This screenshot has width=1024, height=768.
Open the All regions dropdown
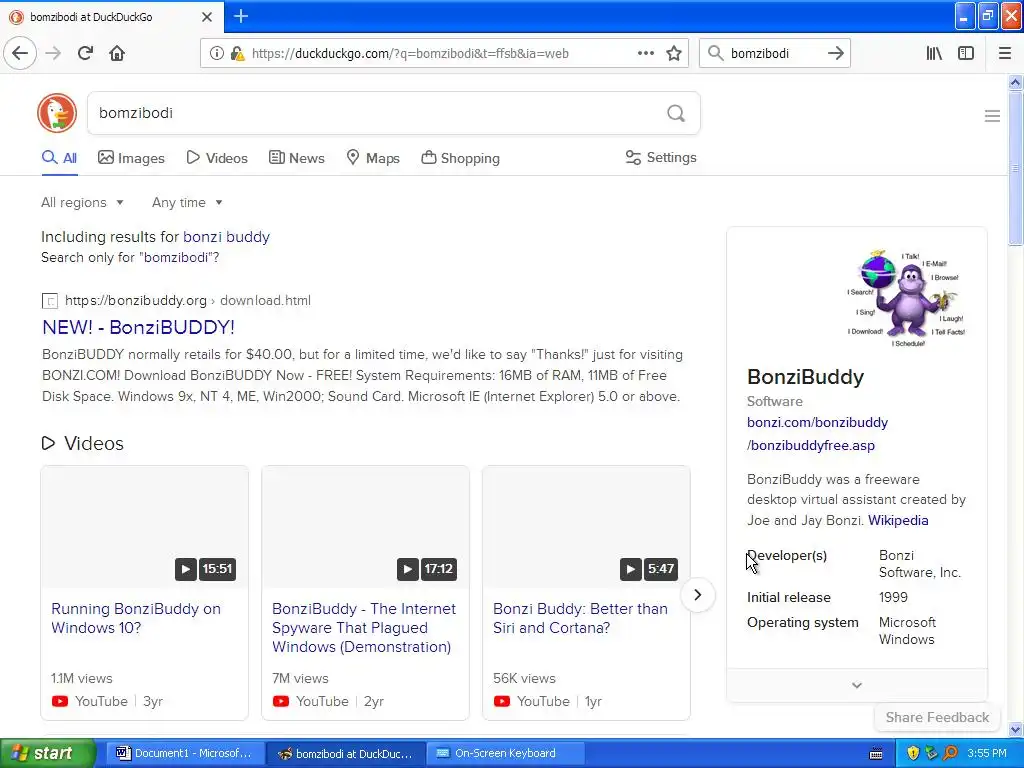tap(82, 202)
